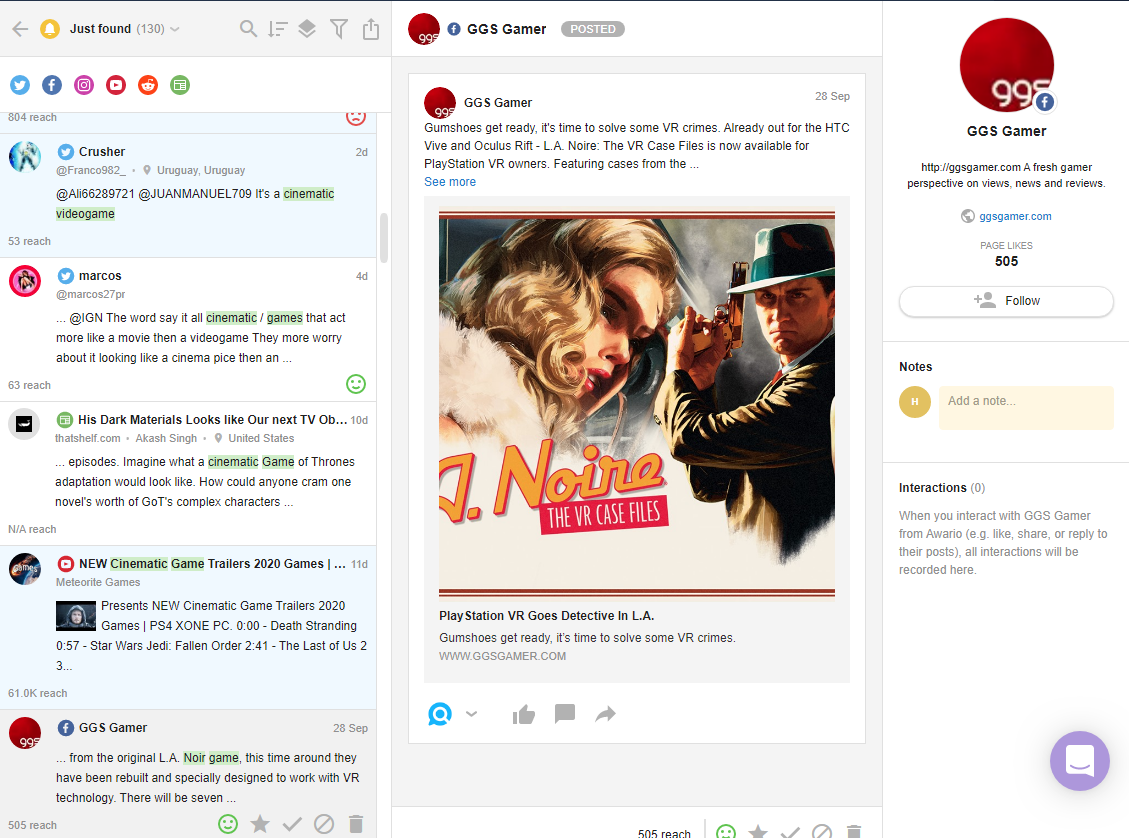Click the GGS Gamer name in header

click(x=507, y=30)
